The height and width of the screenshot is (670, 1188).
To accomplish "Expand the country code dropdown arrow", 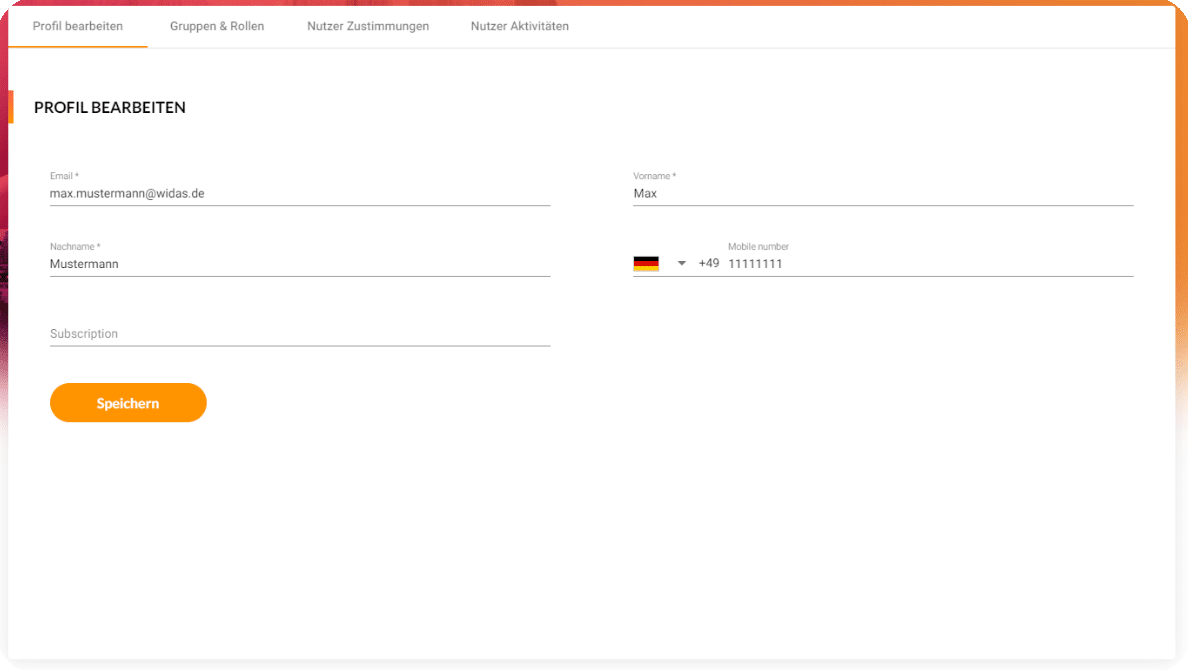I will (682, 264).
